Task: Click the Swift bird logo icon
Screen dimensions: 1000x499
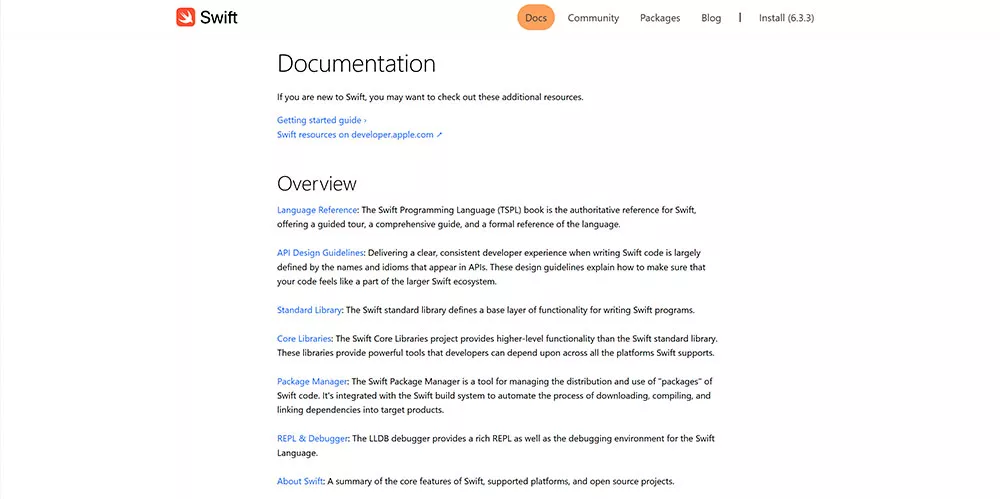Action: tap(186, 17)
